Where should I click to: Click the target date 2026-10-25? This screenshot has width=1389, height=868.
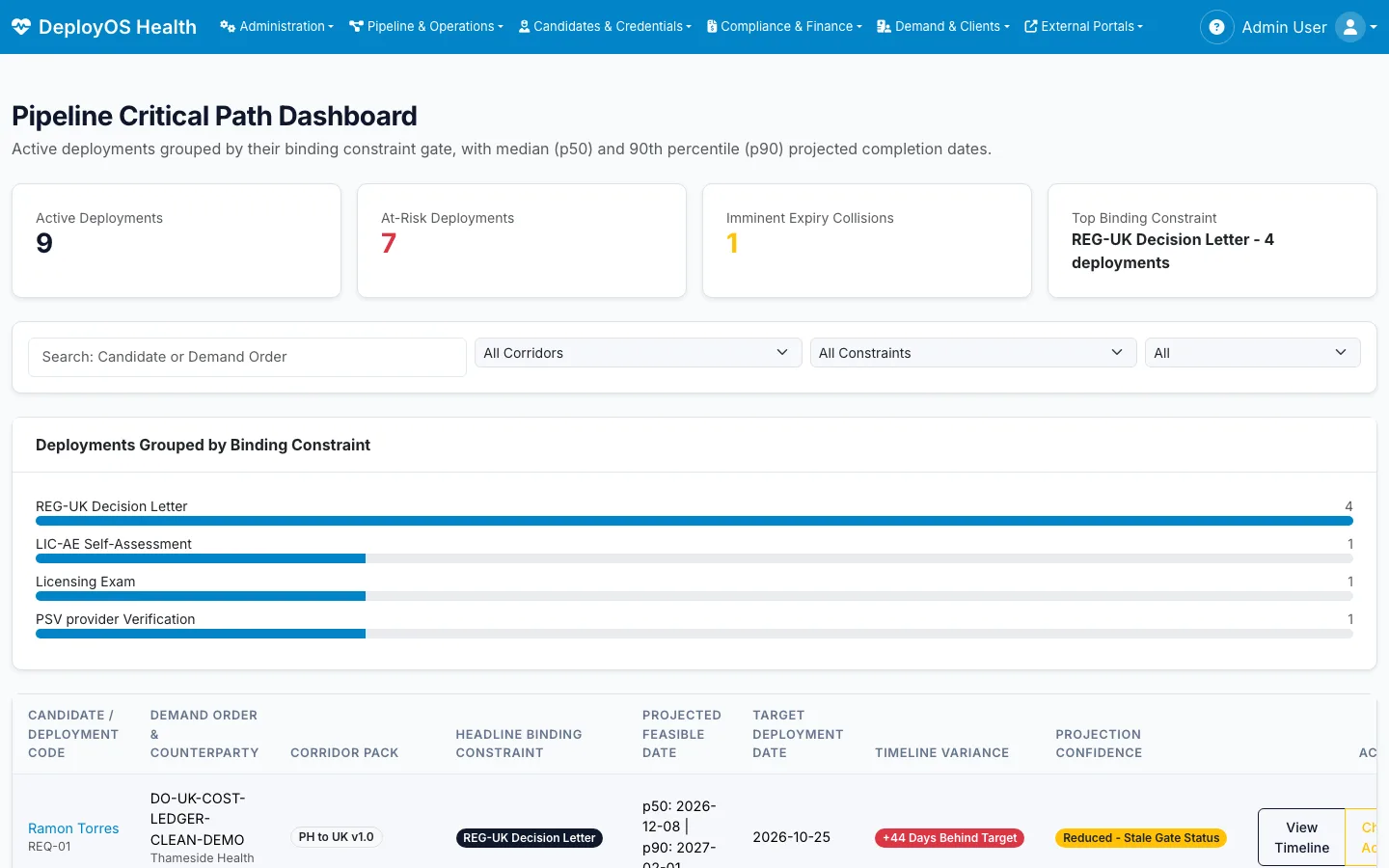(x=792, y=837)
